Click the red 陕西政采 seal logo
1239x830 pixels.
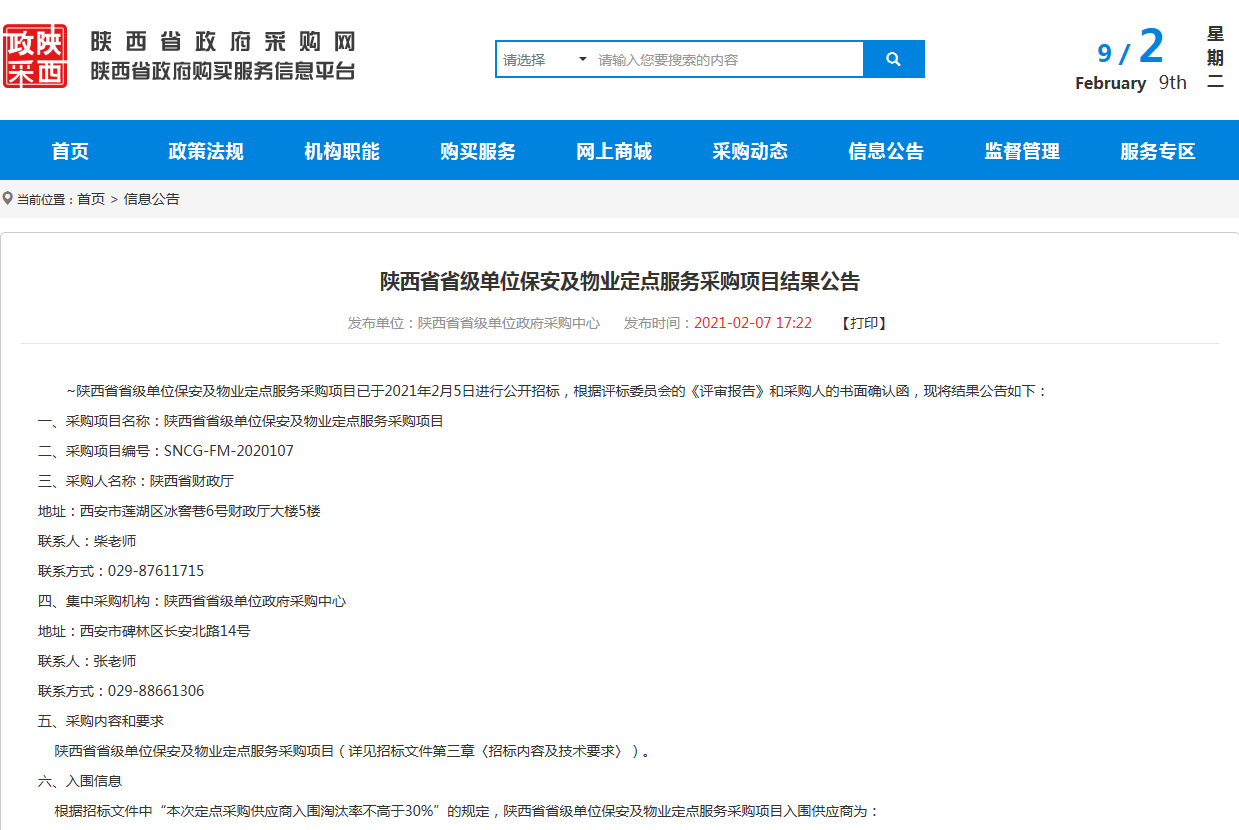pyautogui.click(x=35, y=56)
